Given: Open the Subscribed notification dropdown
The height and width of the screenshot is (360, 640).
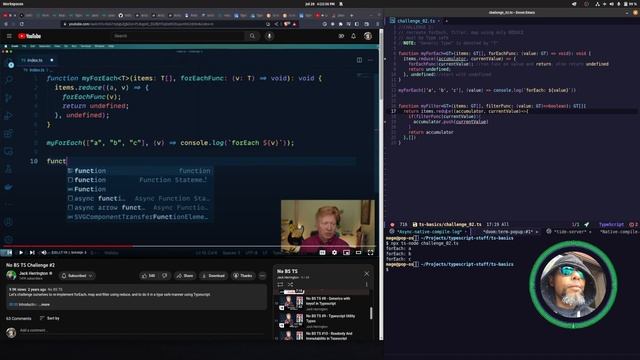Looking at the screenshot, I should 77,276.
